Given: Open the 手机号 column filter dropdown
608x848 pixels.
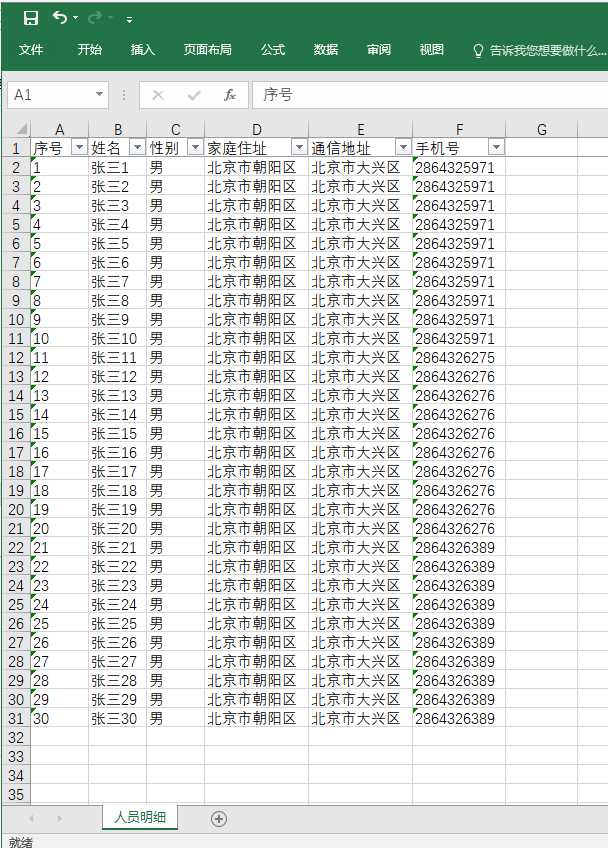Looking at the screenshot, I should (496, 147).
